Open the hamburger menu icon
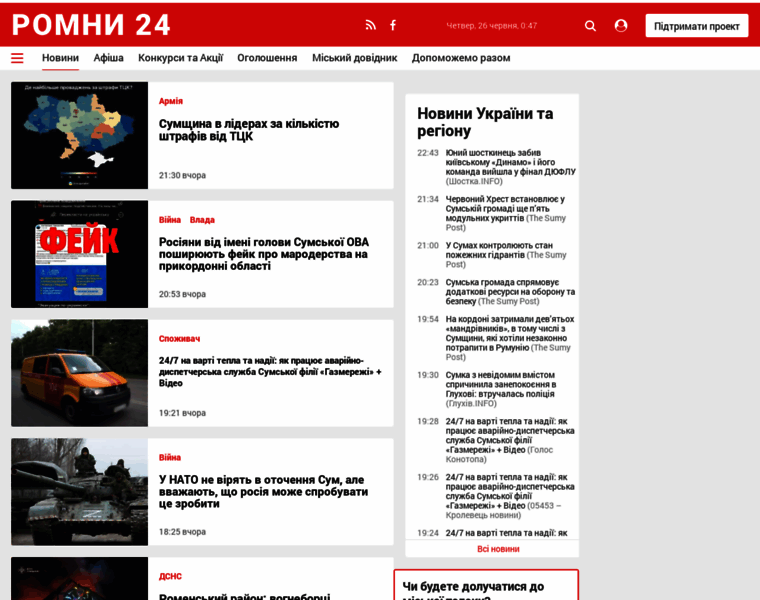The height and width of the screenshot is (600, 760). click(17, 58)
